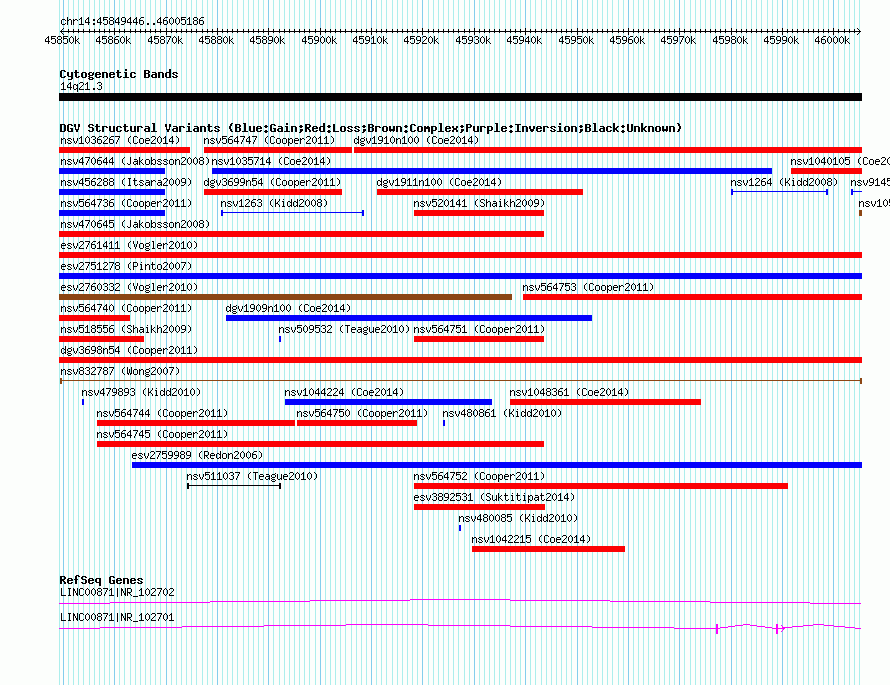Click the red bar under nsv1048361
890x685 pixels.
pyautogui.click(x=605, y=402)
